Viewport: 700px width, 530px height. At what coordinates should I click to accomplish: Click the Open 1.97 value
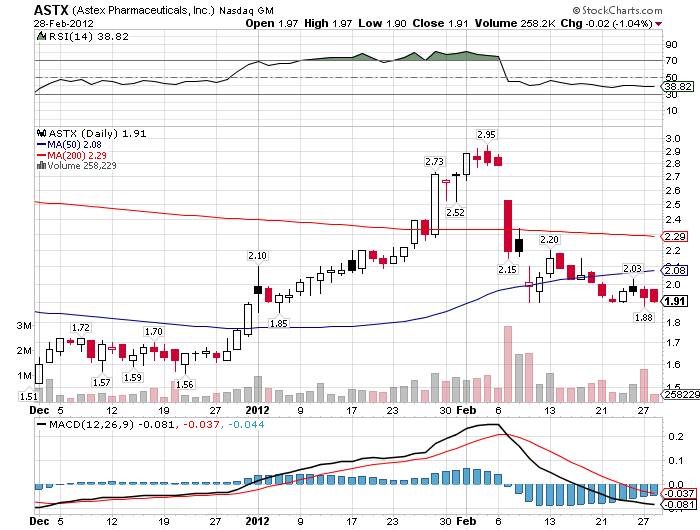271,23
